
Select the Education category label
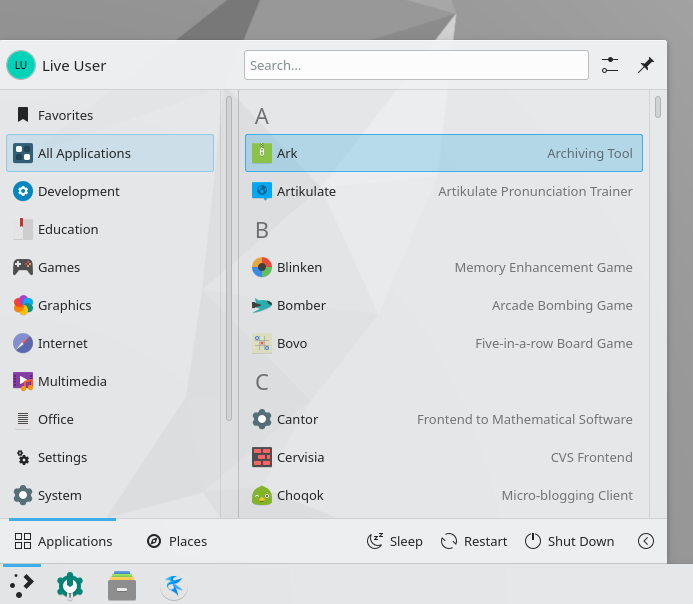68,229
